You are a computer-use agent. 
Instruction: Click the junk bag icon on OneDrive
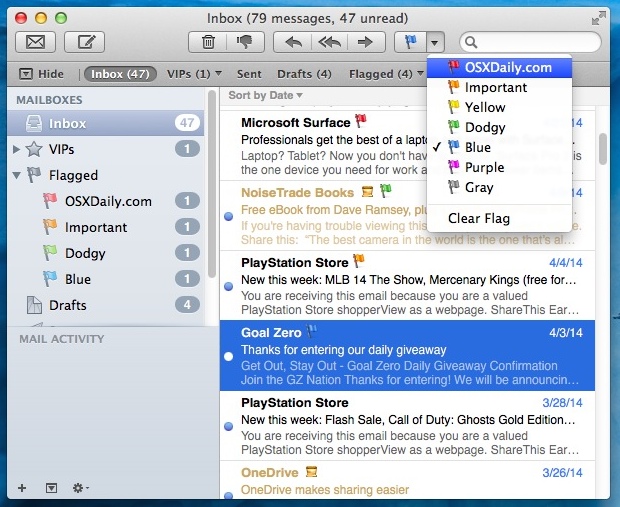(312, 471)
